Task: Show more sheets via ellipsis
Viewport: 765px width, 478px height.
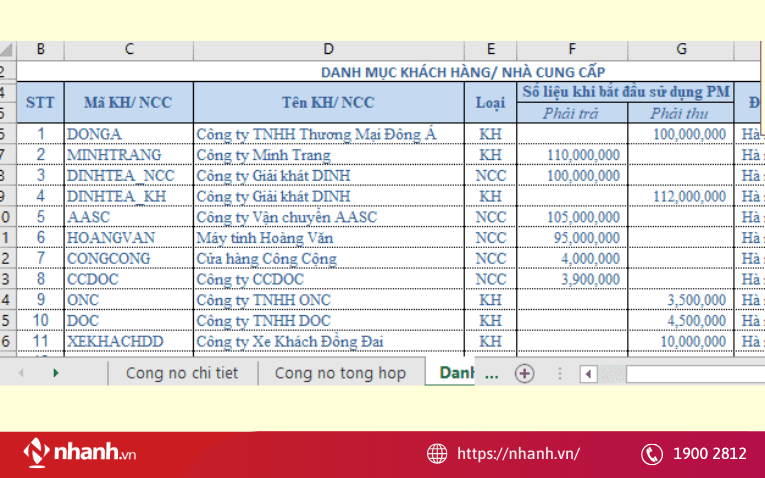Action: (491, 375)
